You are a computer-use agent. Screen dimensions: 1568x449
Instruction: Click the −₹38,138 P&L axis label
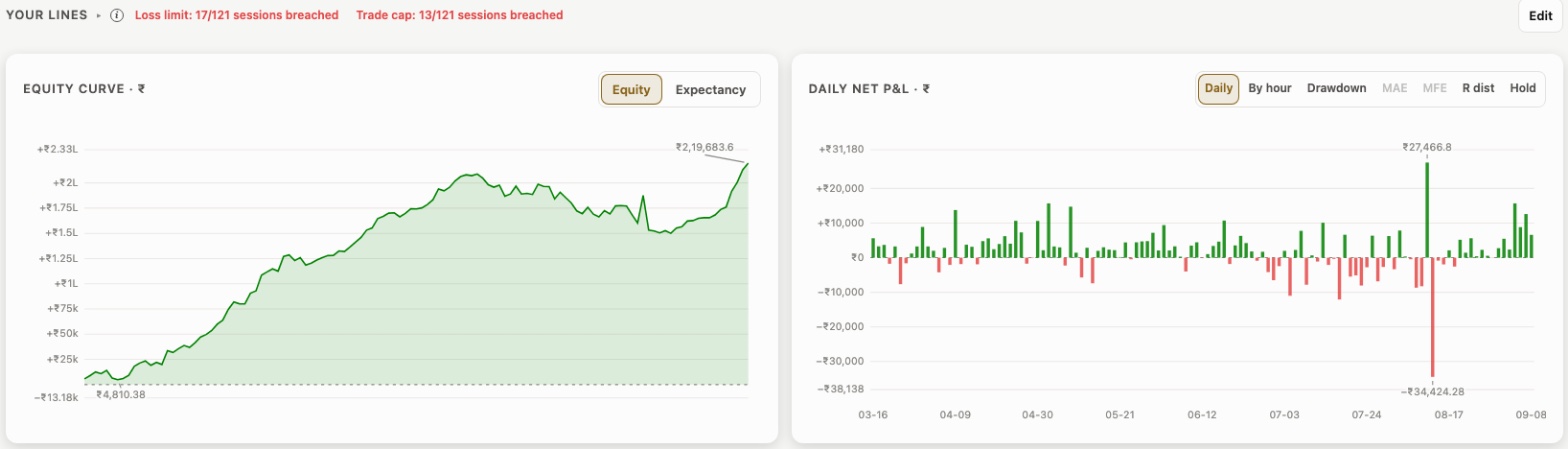[840, 389]
